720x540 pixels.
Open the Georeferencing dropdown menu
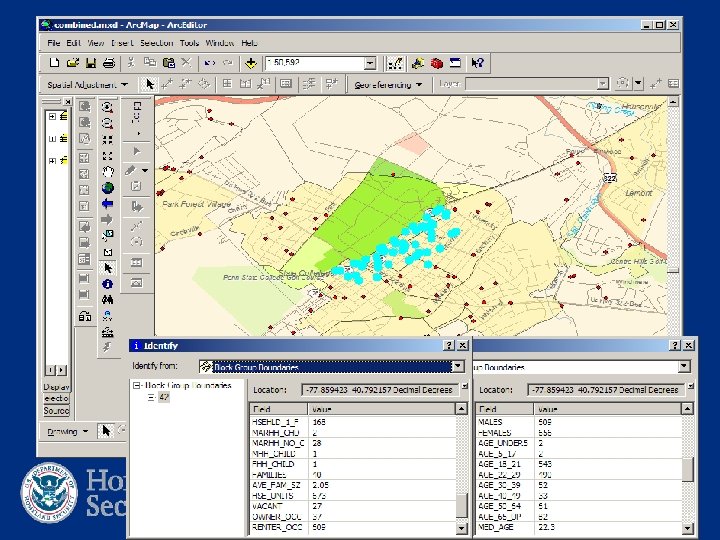tap(388, 85)
